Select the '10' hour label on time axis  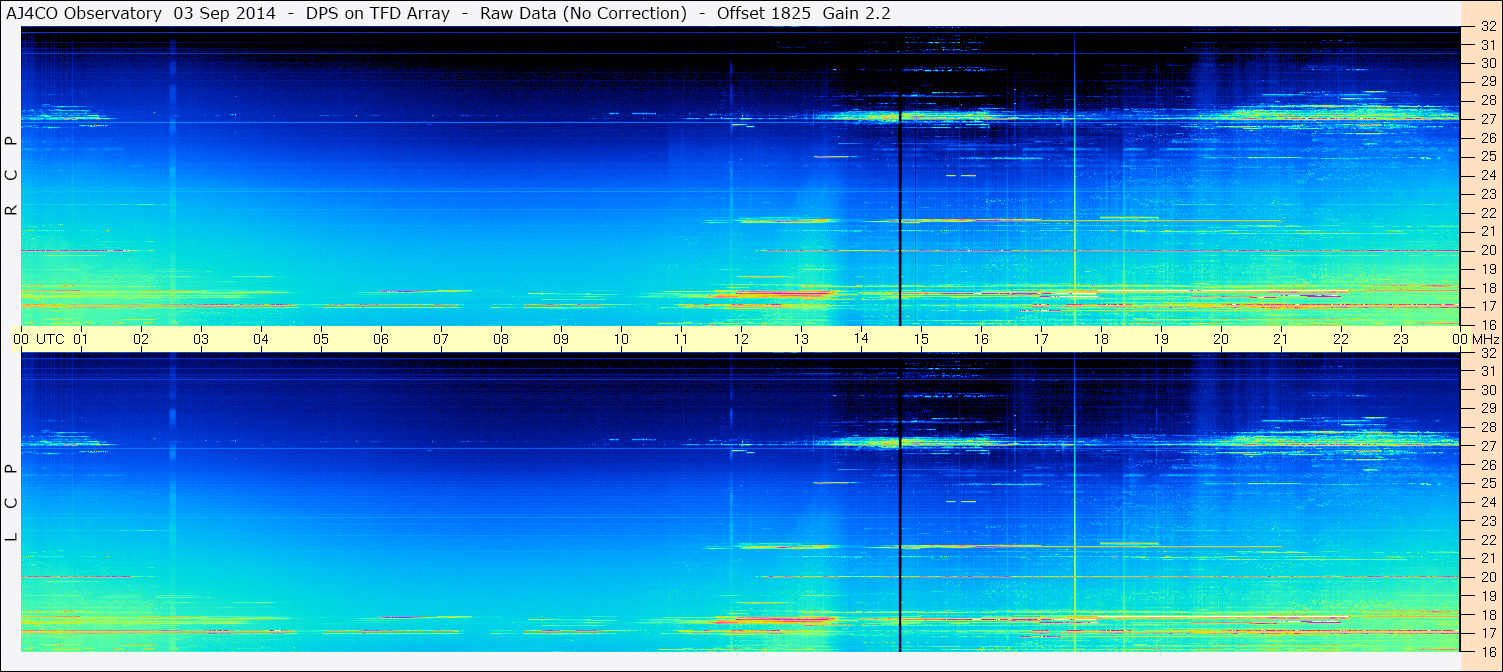click(621, 340)
